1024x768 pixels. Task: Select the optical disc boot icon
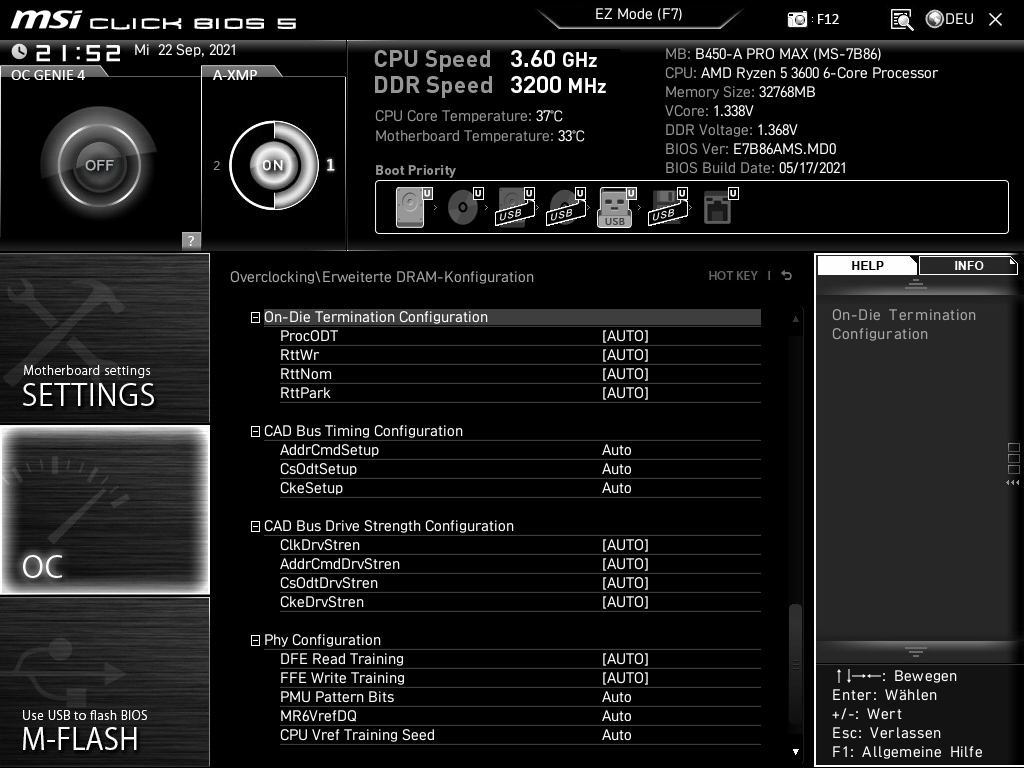[x=461, y=205]
